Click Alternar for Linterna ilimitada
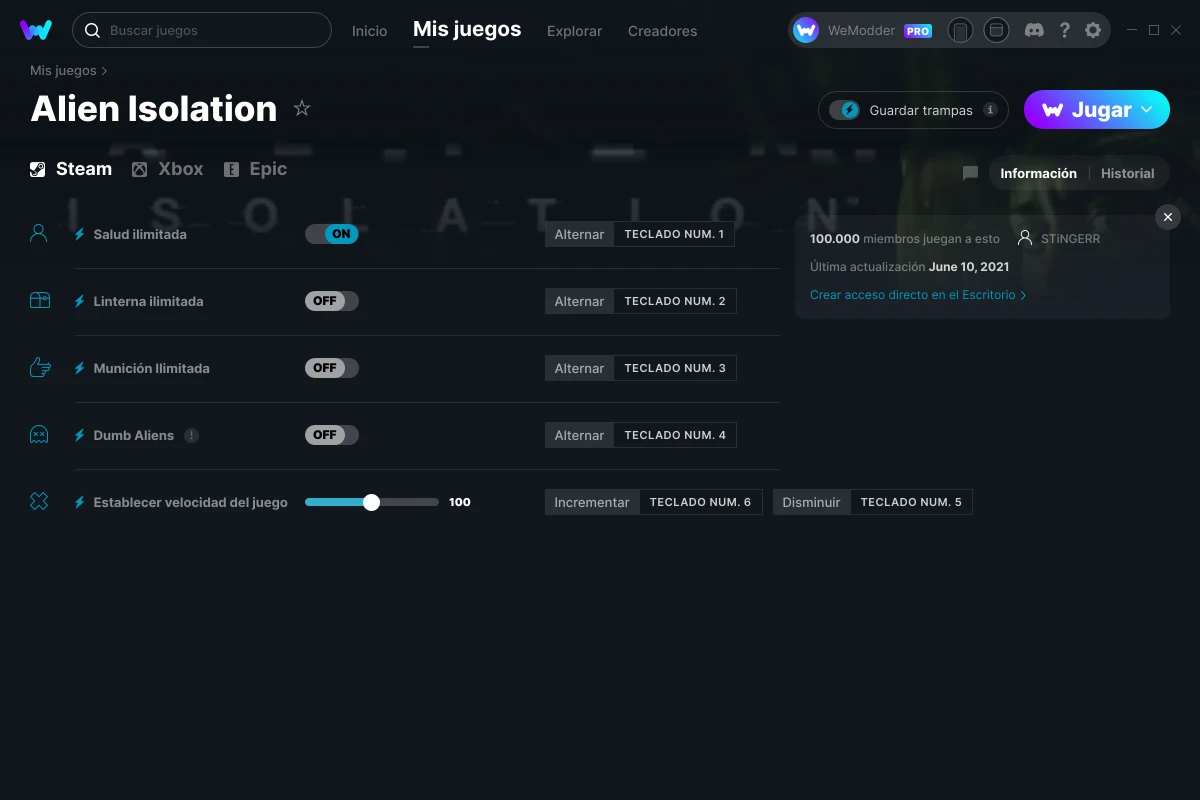Viewport: 1200px width, 800px height. pos(579,301)
